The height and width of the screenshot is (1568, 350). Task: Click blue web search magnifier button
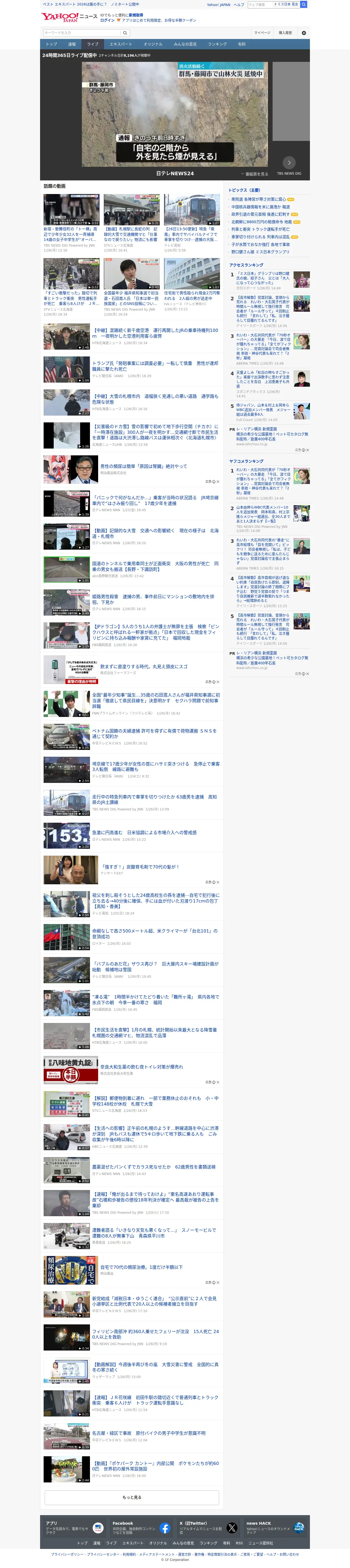coord(304,4)
